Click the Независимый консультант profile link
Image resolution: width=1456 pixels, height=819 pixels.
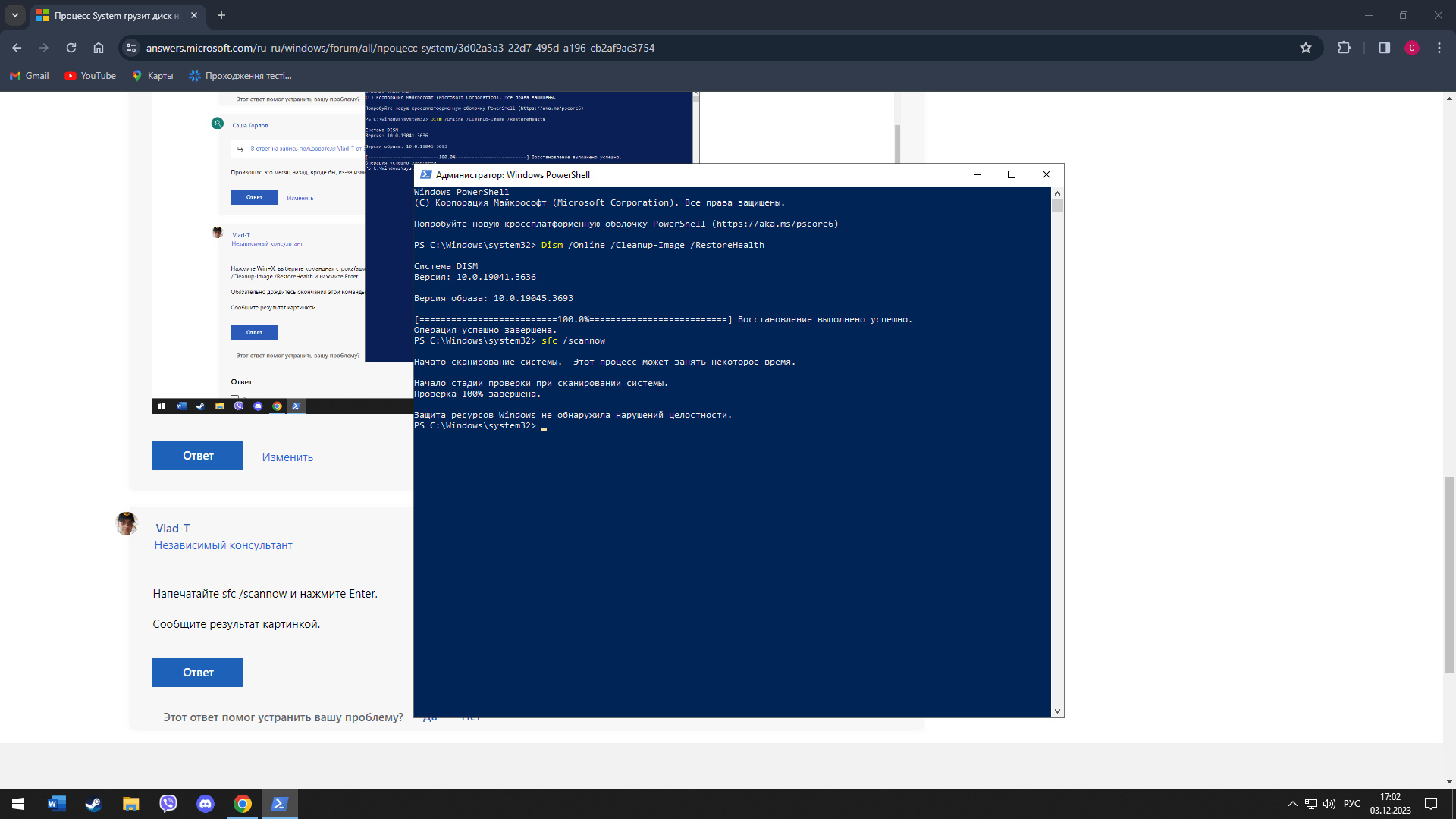(x=223, y=545)
